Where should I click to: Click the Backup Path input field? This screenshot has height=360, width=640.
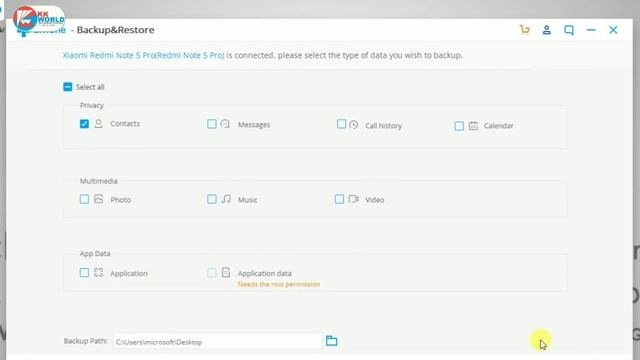(x=218, y=342)
